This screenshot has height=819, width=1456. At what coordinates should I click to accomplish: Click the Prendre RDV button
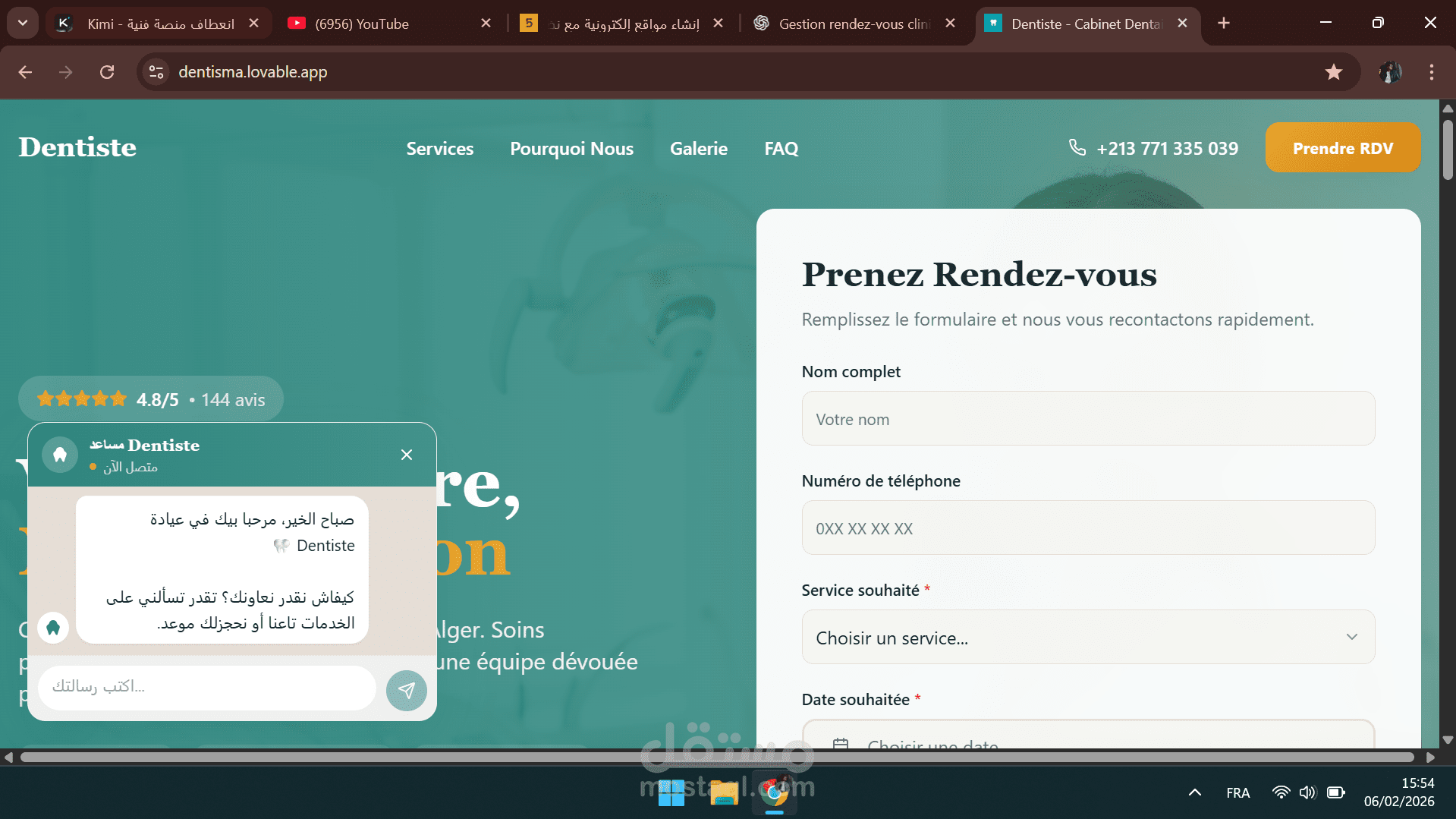pyautogui.click(x=1342, y=147)
